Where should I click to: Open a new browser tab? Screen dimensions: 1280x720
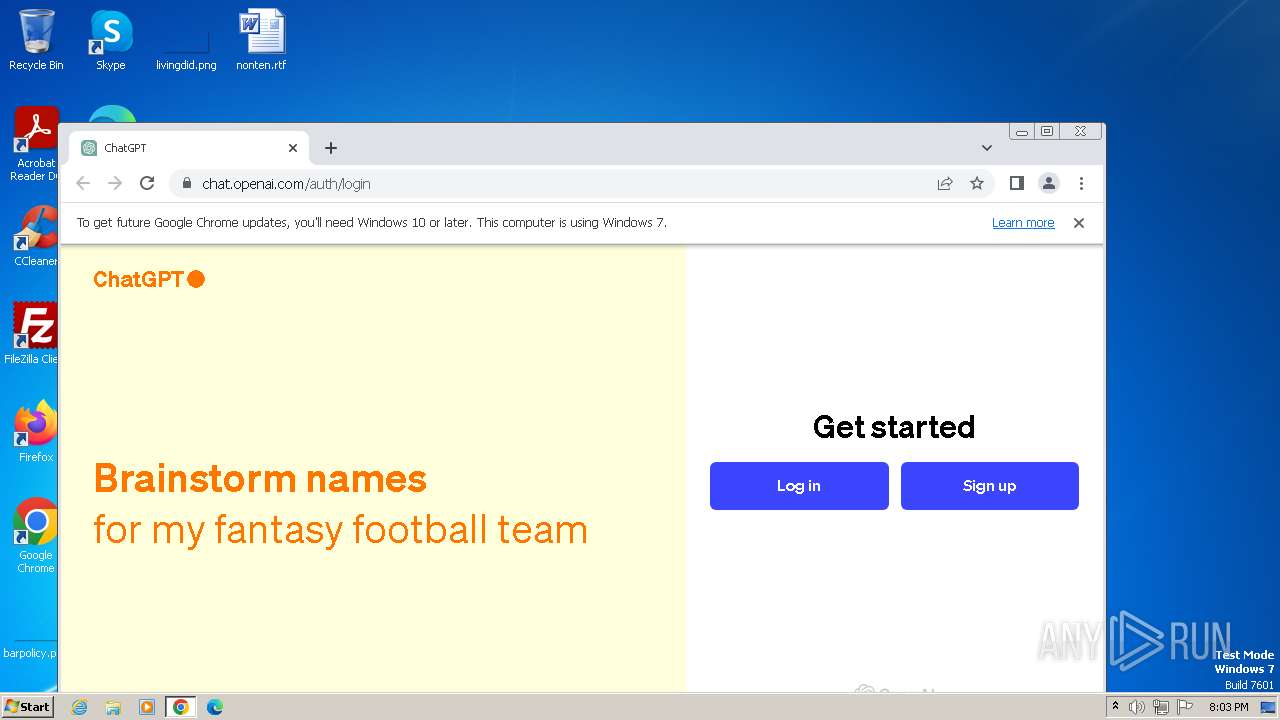(x=331, y=148)
